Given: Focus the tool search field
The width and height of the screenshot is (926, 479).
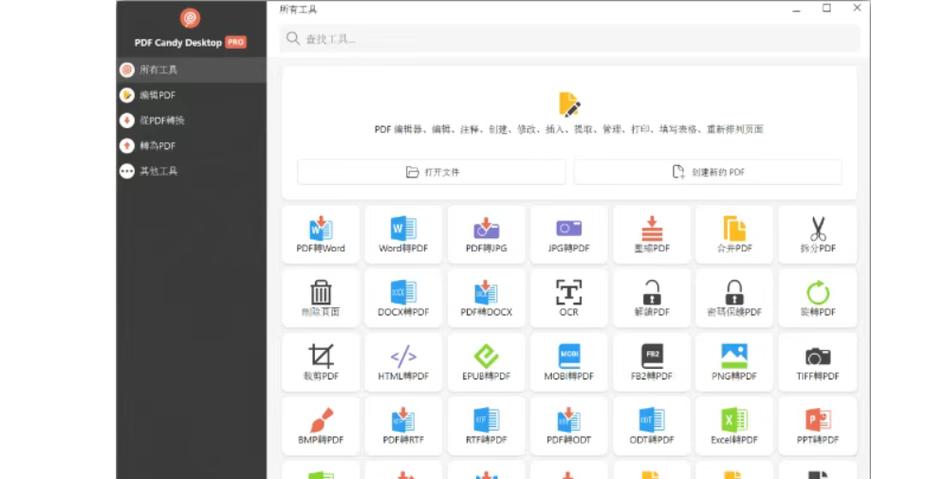Looking at the screenshot, I should point(570,39).
